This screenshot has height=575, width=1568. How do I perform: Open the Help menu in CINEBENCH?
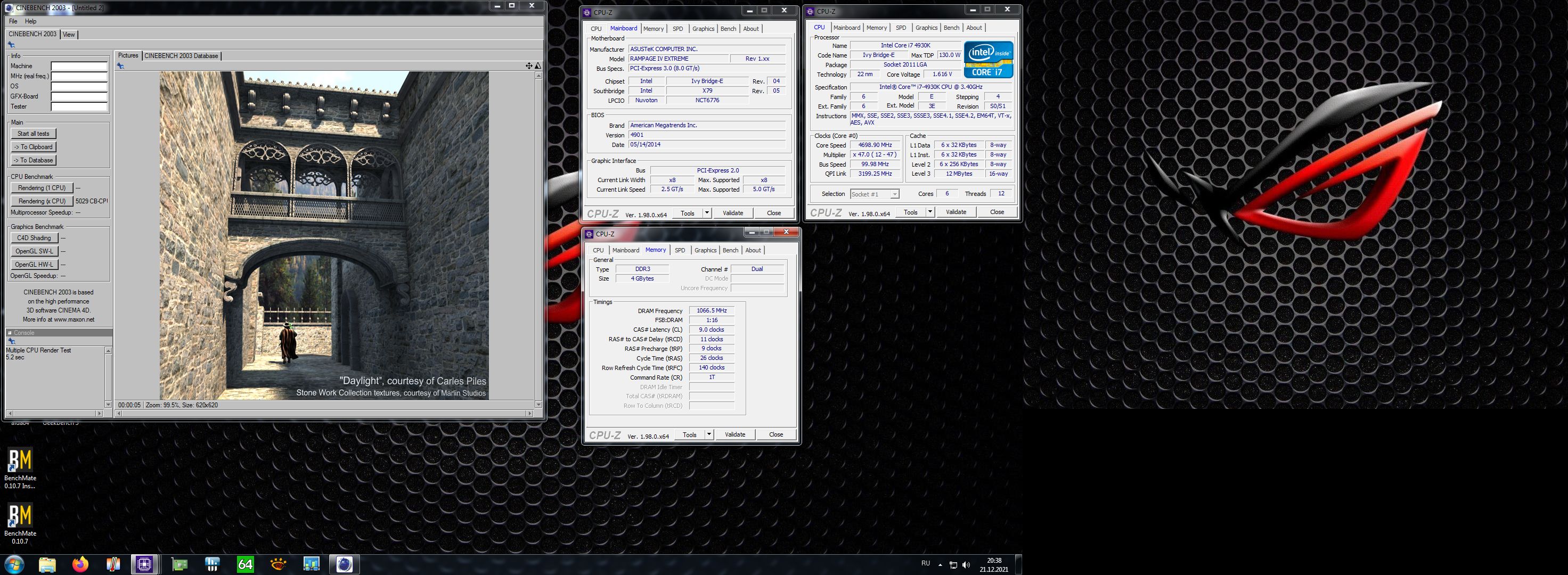[30, 21]
